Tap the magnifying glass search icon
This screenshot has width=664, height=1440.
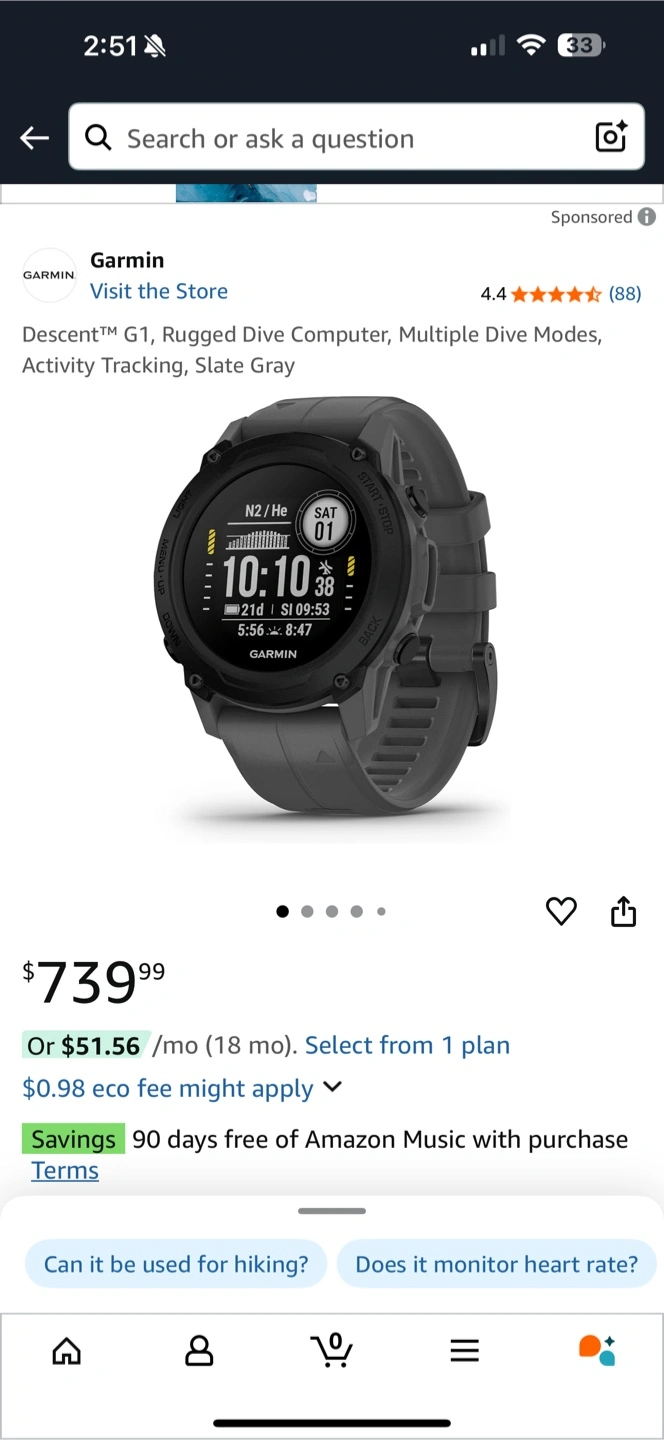click(x=98, y=137)
